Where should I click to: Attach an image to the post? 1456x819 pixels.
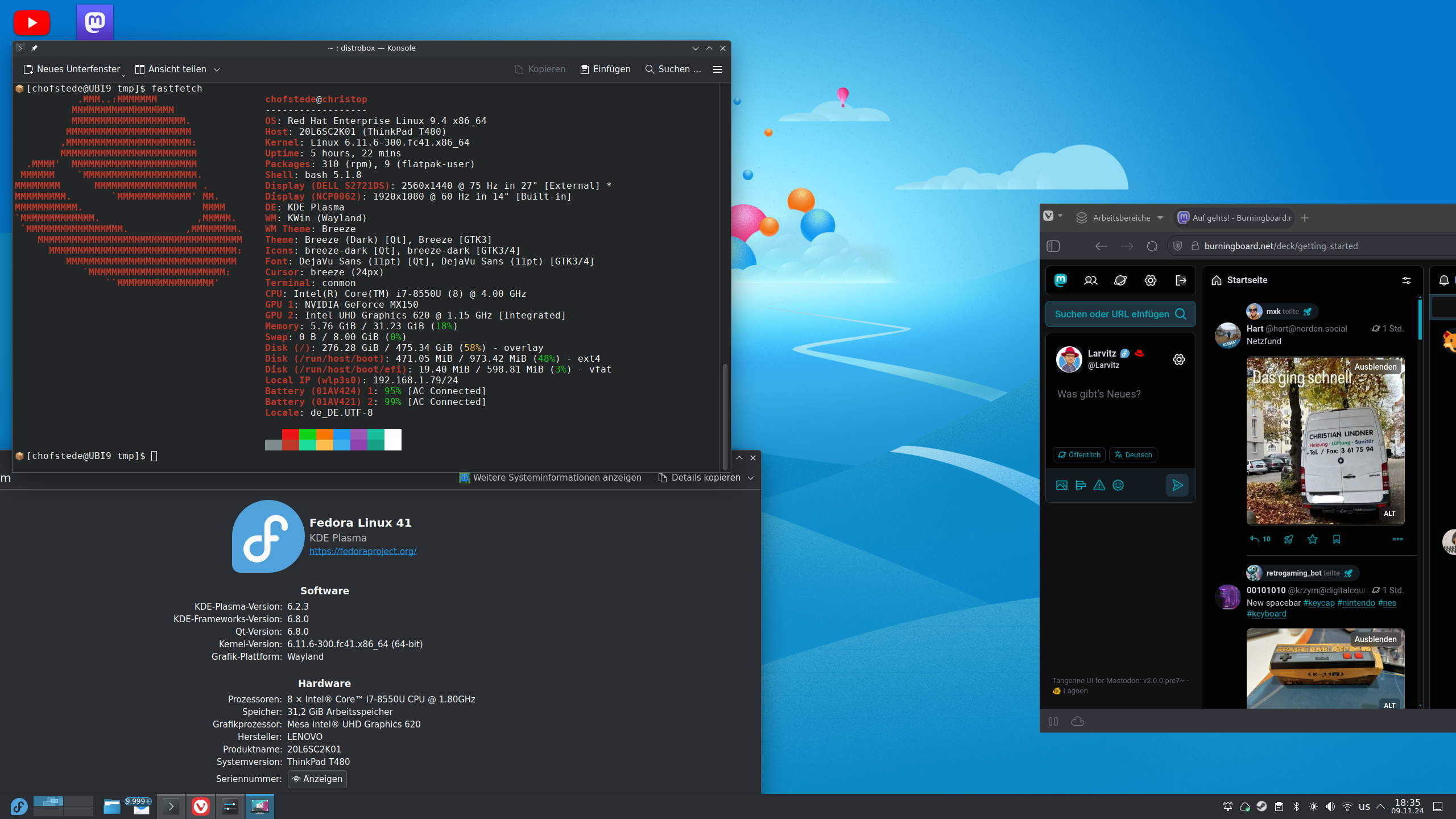(1062, 485)
